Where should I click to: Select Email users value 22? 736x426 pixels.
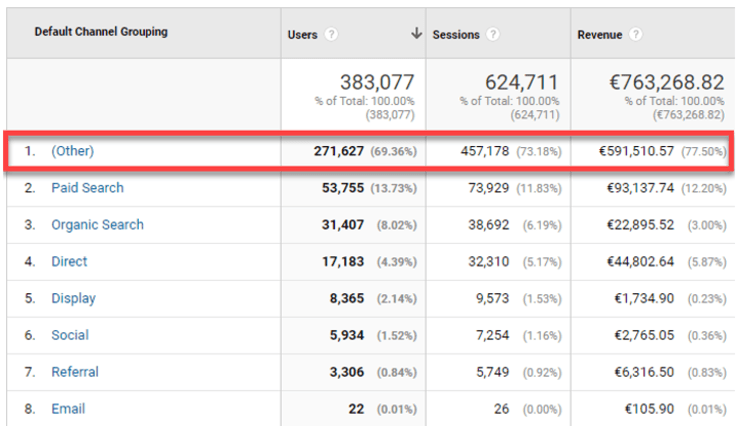click(356, 409)
